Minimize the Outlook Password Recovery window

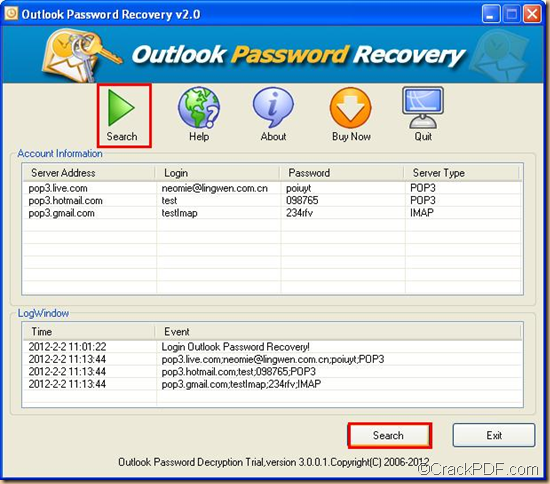[491, 14]
